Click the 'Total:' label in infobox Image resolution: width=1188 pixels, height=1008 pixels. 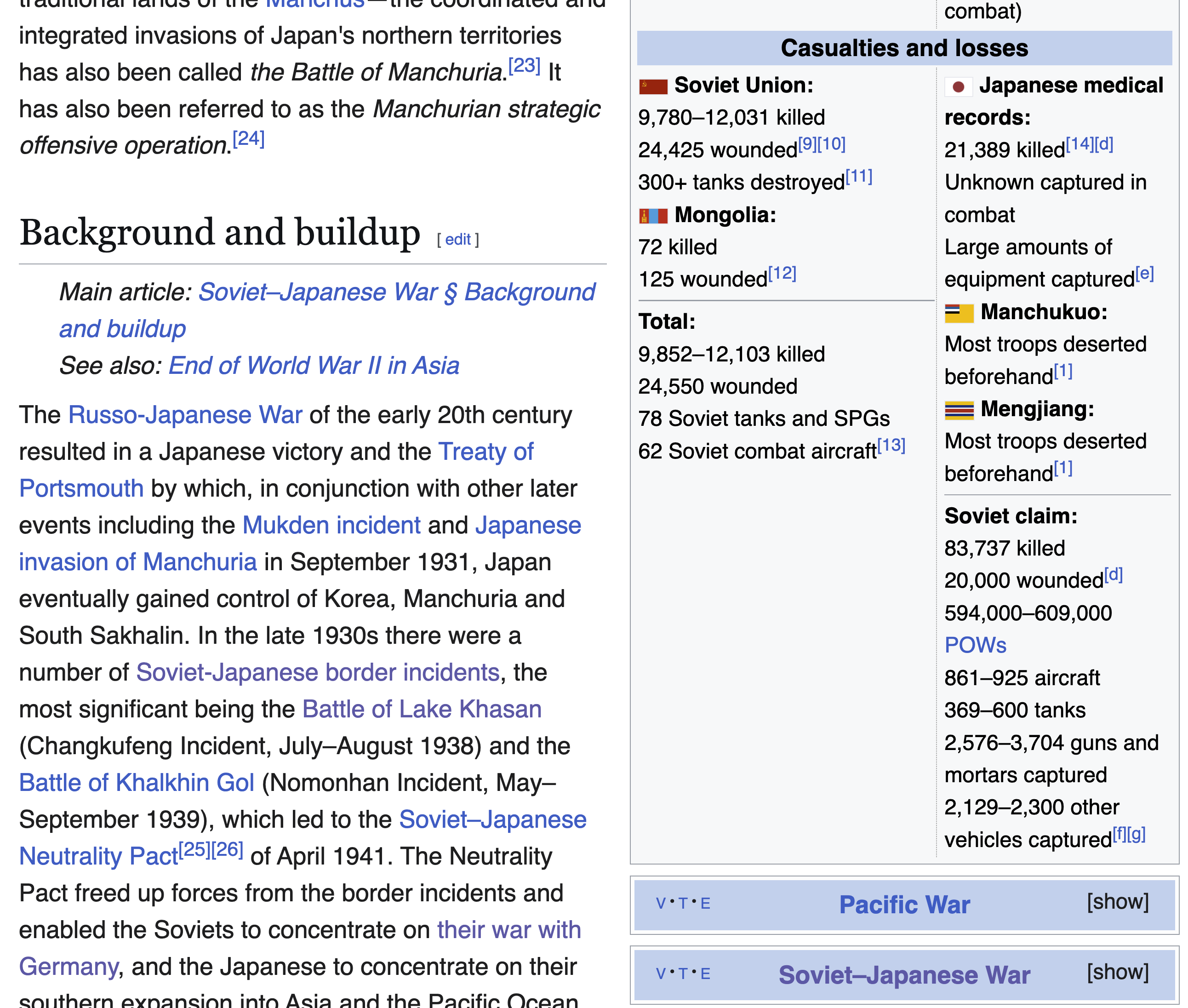pyautogui.click(x=667, y=322)
